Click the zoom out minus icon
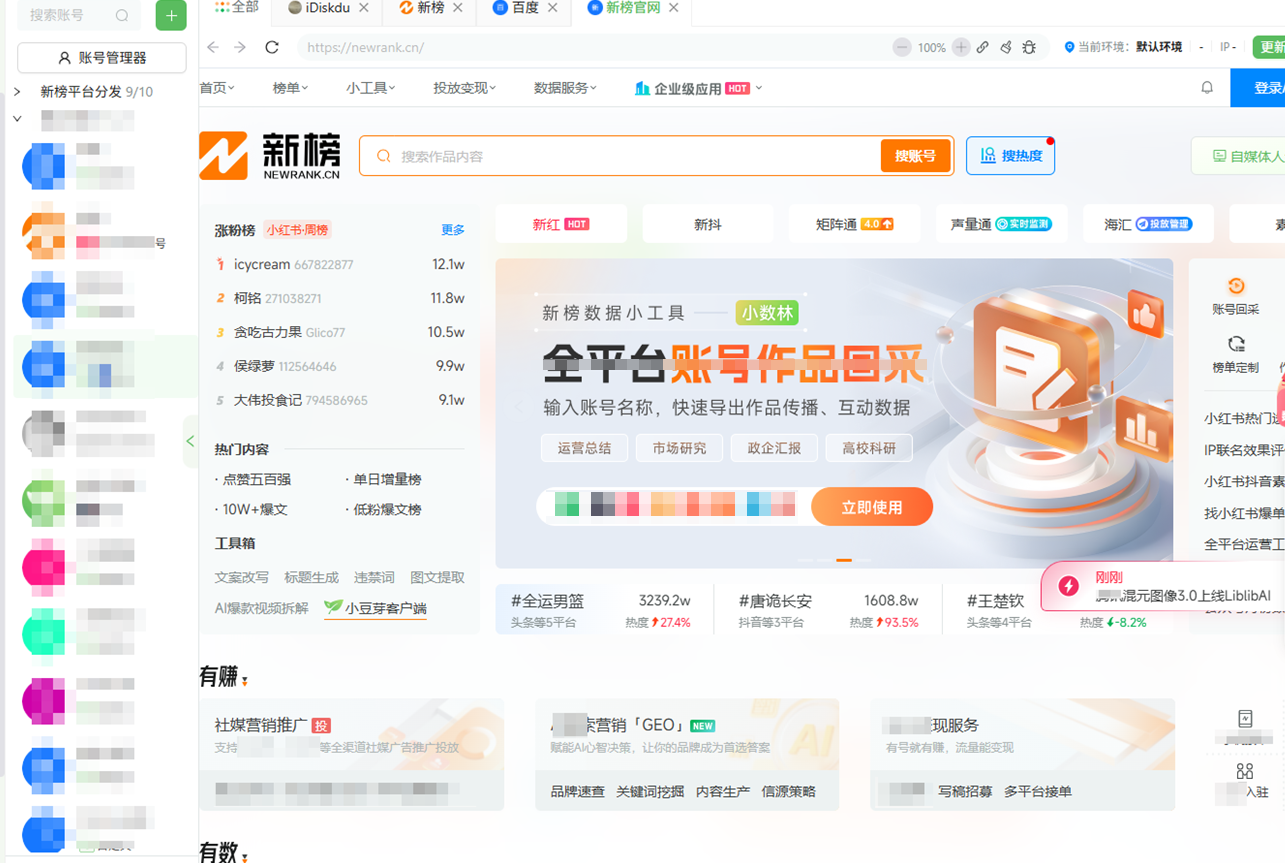Viewport: 1285px width, 863px height. 902,47
